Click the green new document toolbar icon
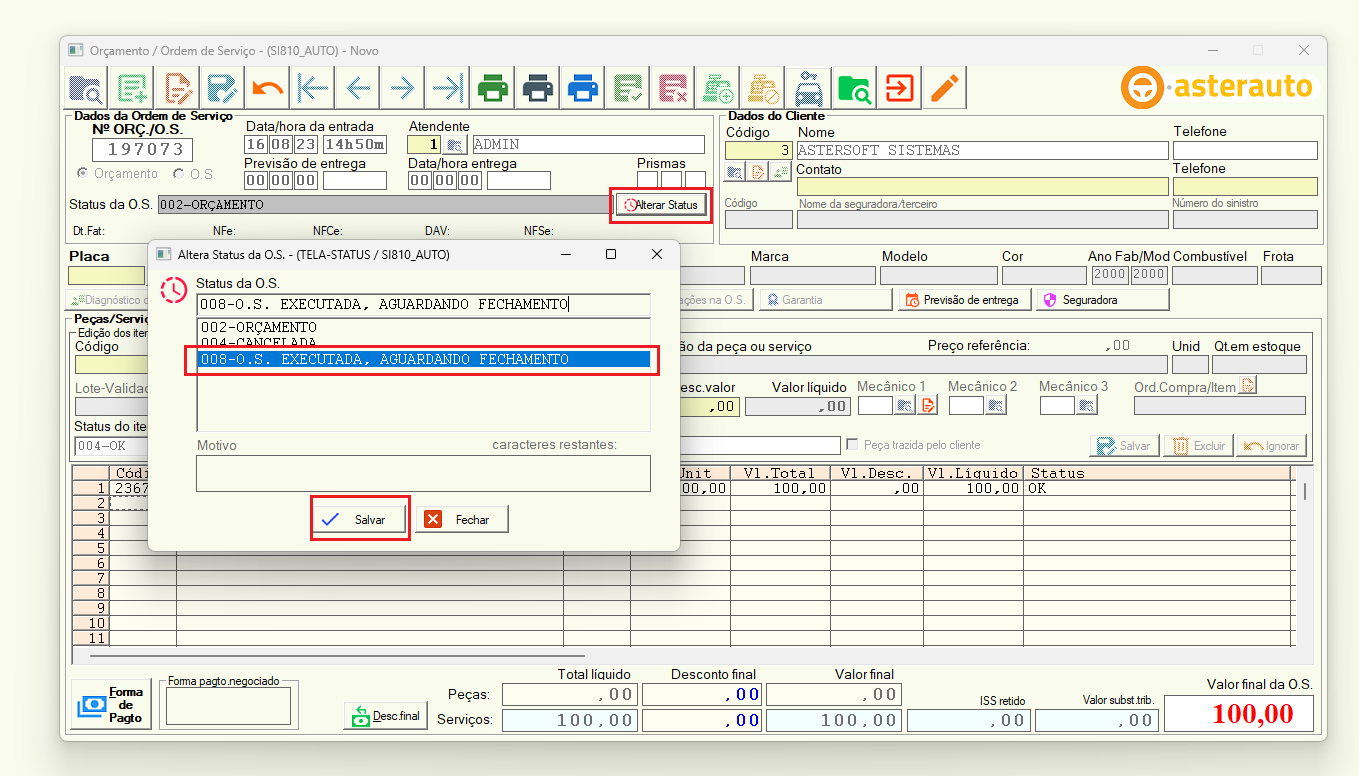 click(x=132, y=89)
